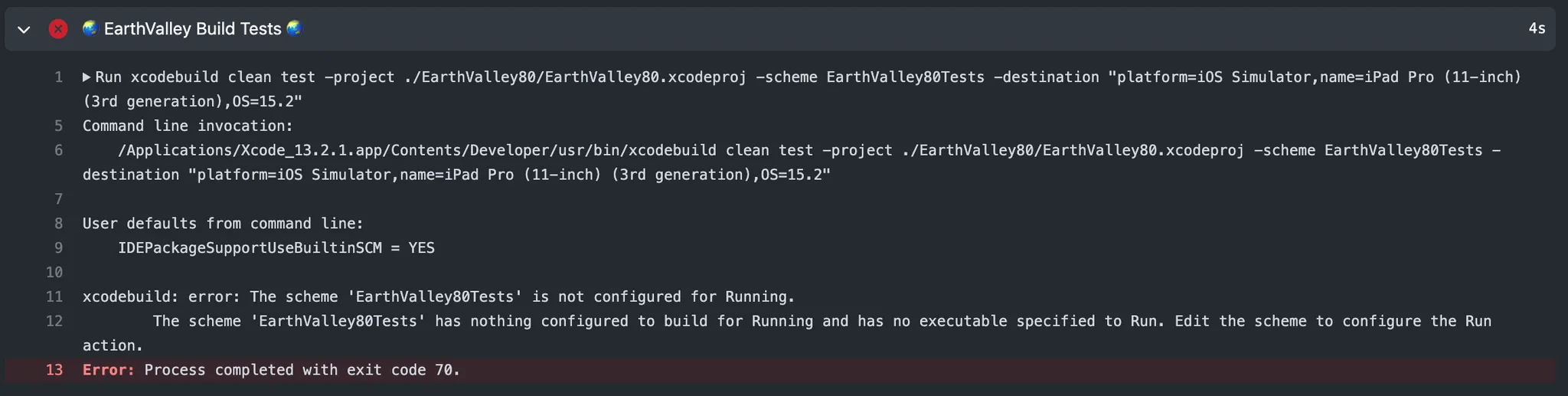The width and height of the screenshot is (1568, 396).
Task: Collapse the EarthValley Build Tests step chevron
Action: pyautogui.click(x=24, y=30)
